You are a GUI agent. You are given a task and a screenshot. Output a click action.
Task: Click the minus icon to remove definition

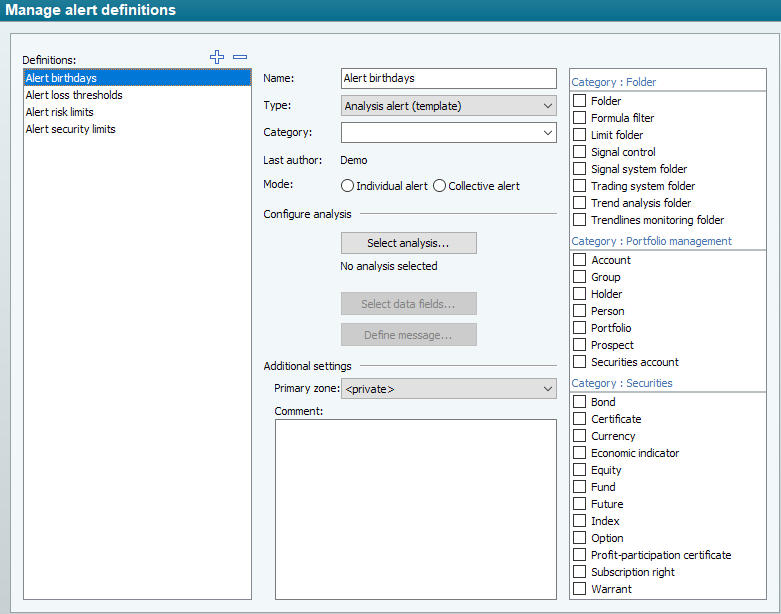point(240,57)
